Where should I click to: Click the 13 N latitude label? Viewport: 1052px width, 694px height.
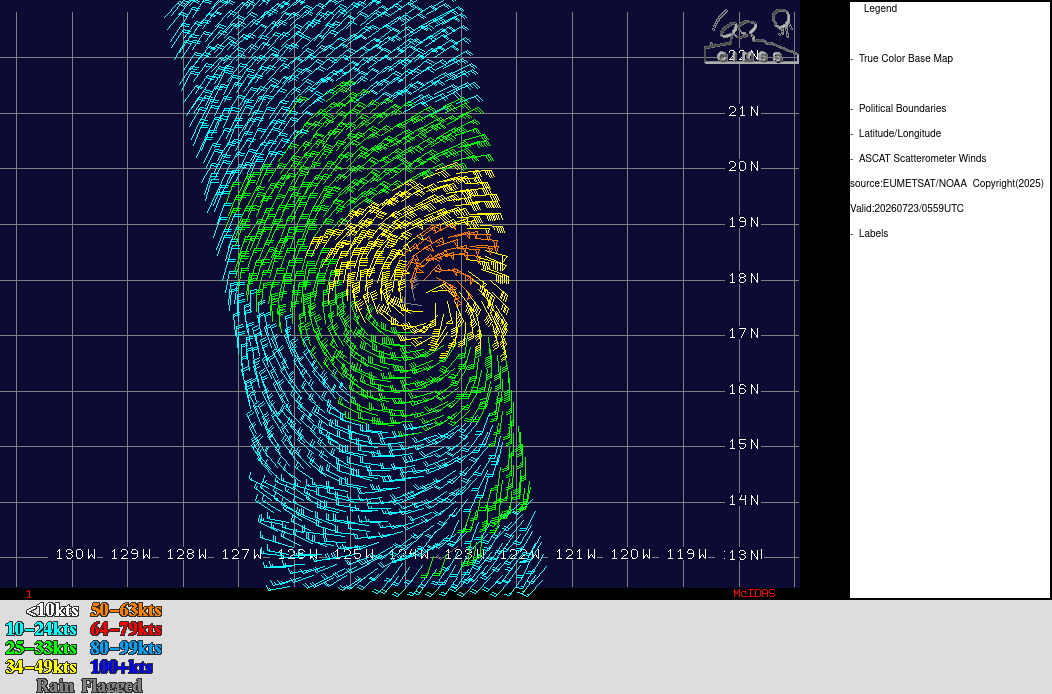pyautogui.click(x=745, y=555)
